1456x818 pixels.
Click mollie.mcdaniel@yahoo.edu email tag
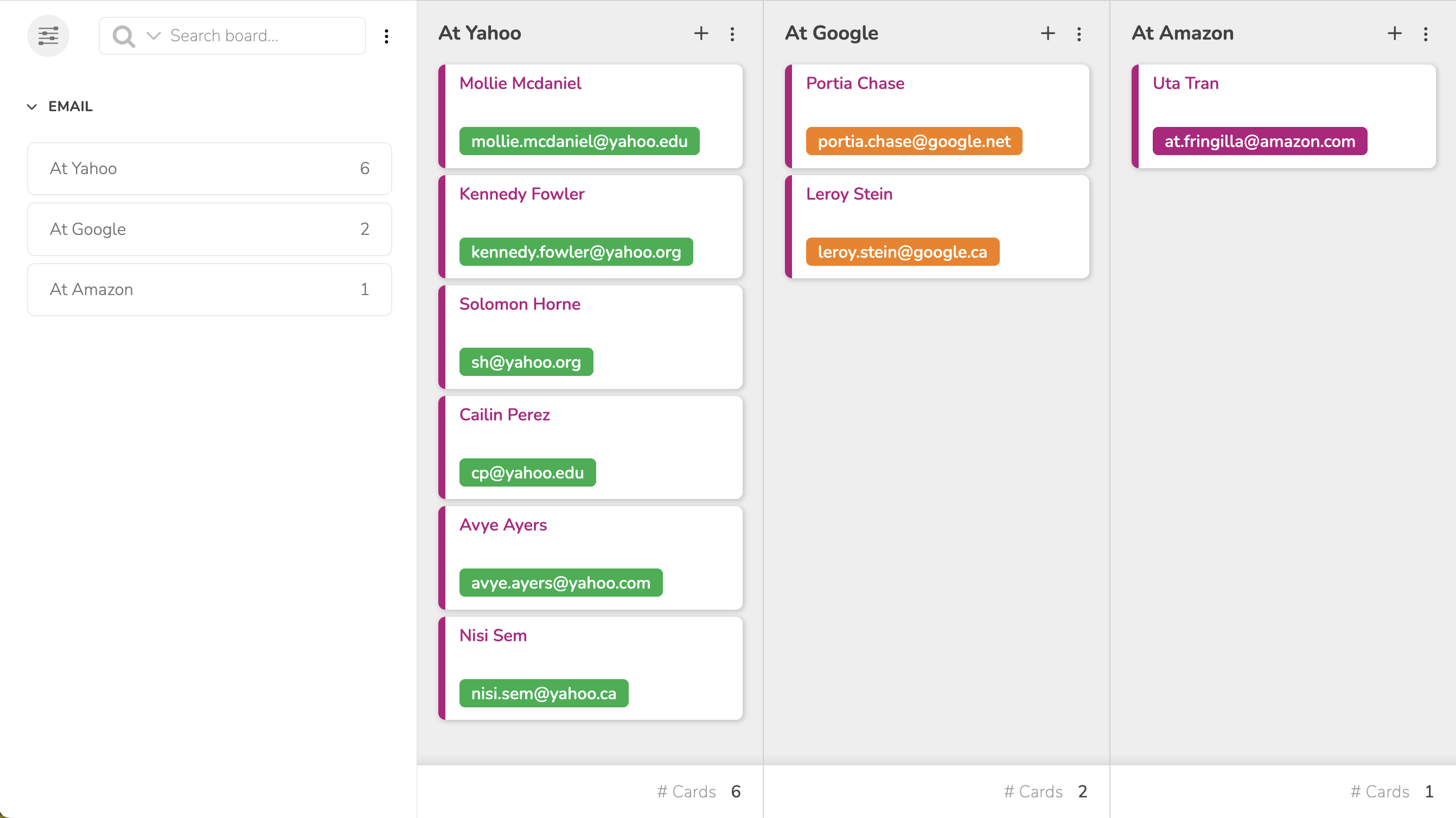coord(579,140)
